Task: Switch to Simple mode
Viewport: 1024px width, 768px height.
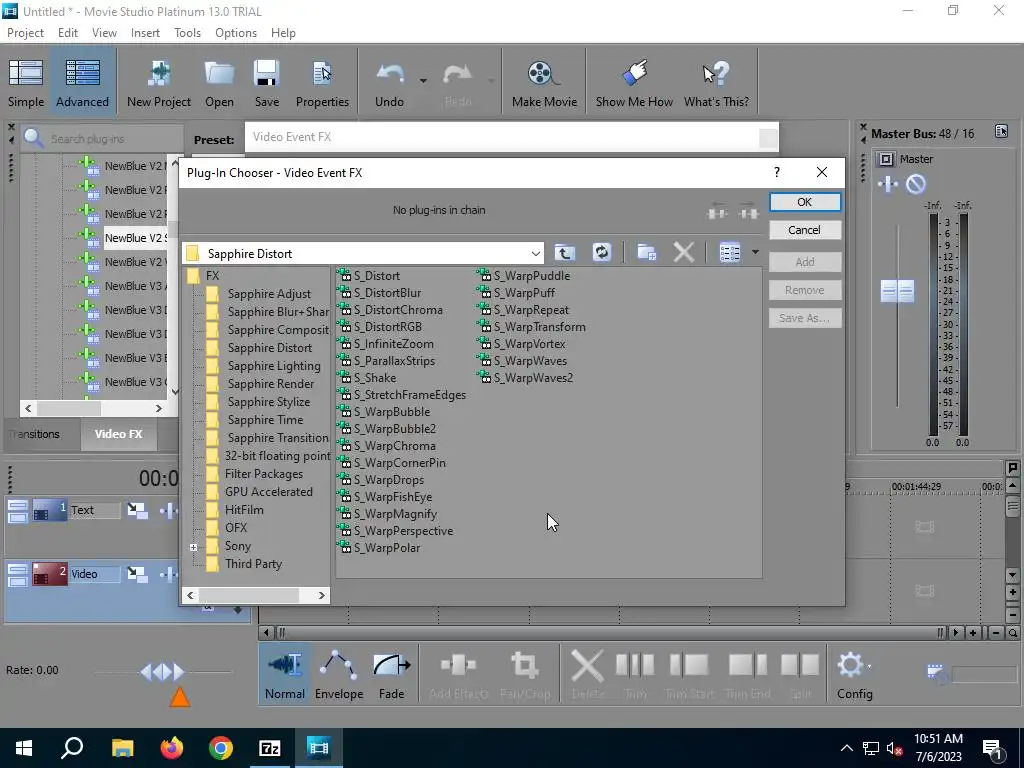Action: (x=26, y=83)
